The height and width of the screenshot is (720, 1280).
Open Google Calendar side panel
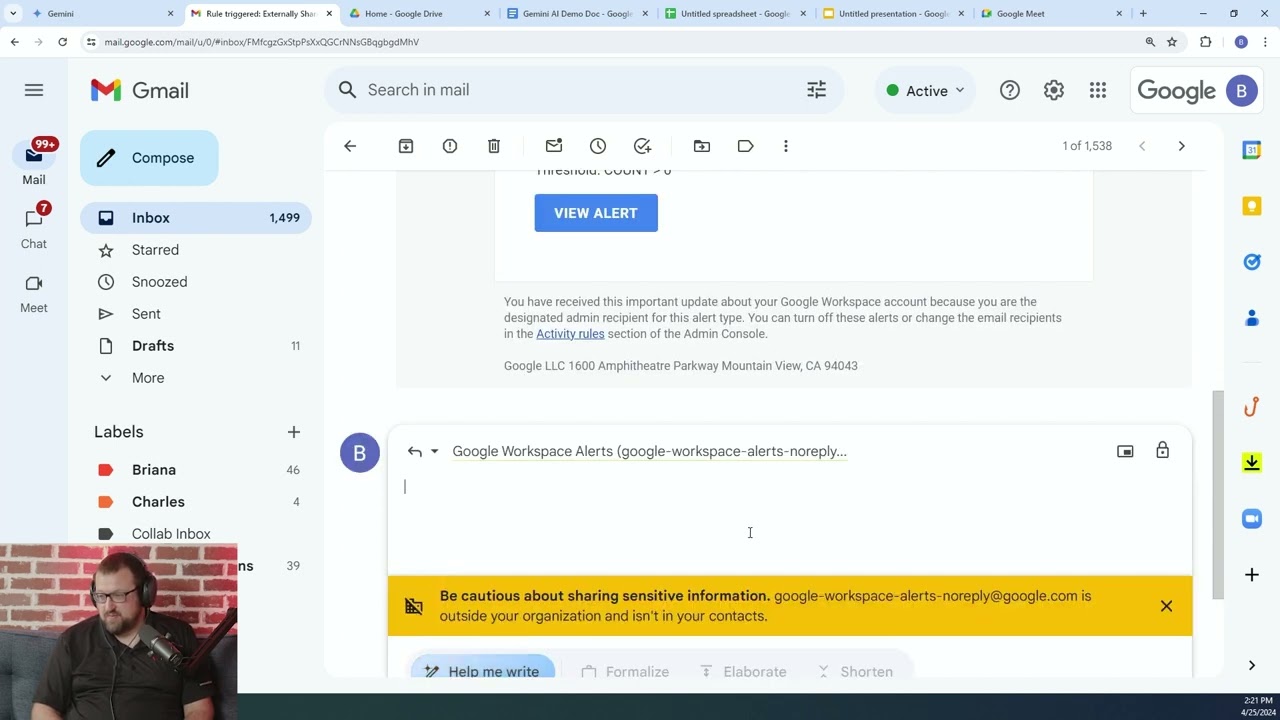(x=1252, y=150)
